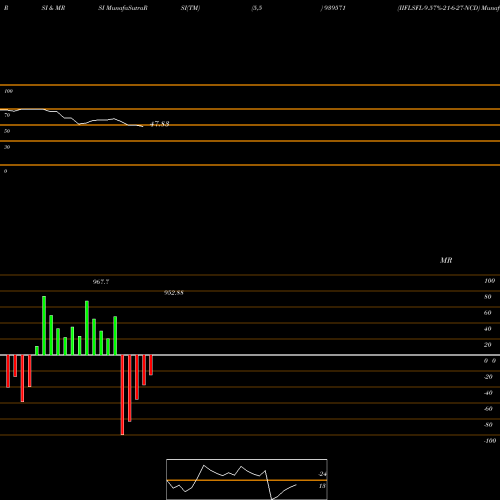Click the MR right axis label 40
The width and height of the screenshot is (500, 500).
coord(488,329)
